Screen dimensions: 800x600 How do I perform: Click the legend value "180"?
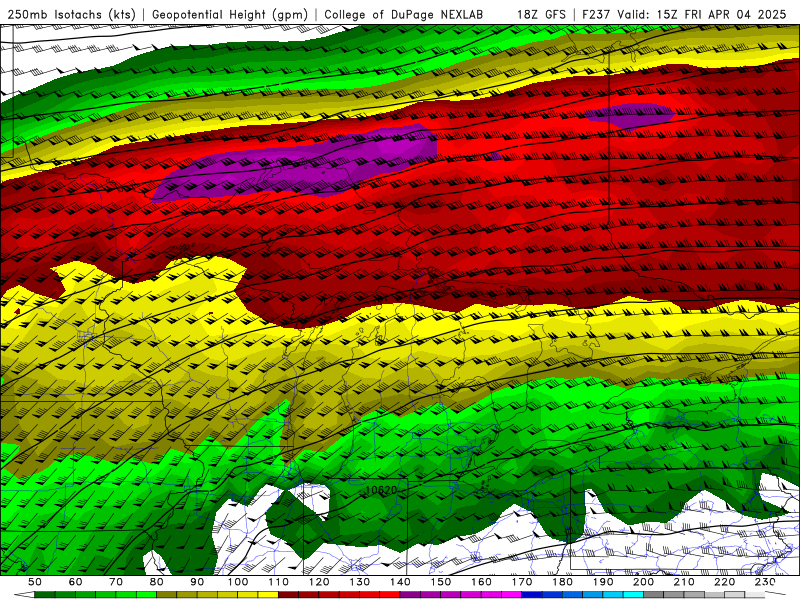click(562, 582)
